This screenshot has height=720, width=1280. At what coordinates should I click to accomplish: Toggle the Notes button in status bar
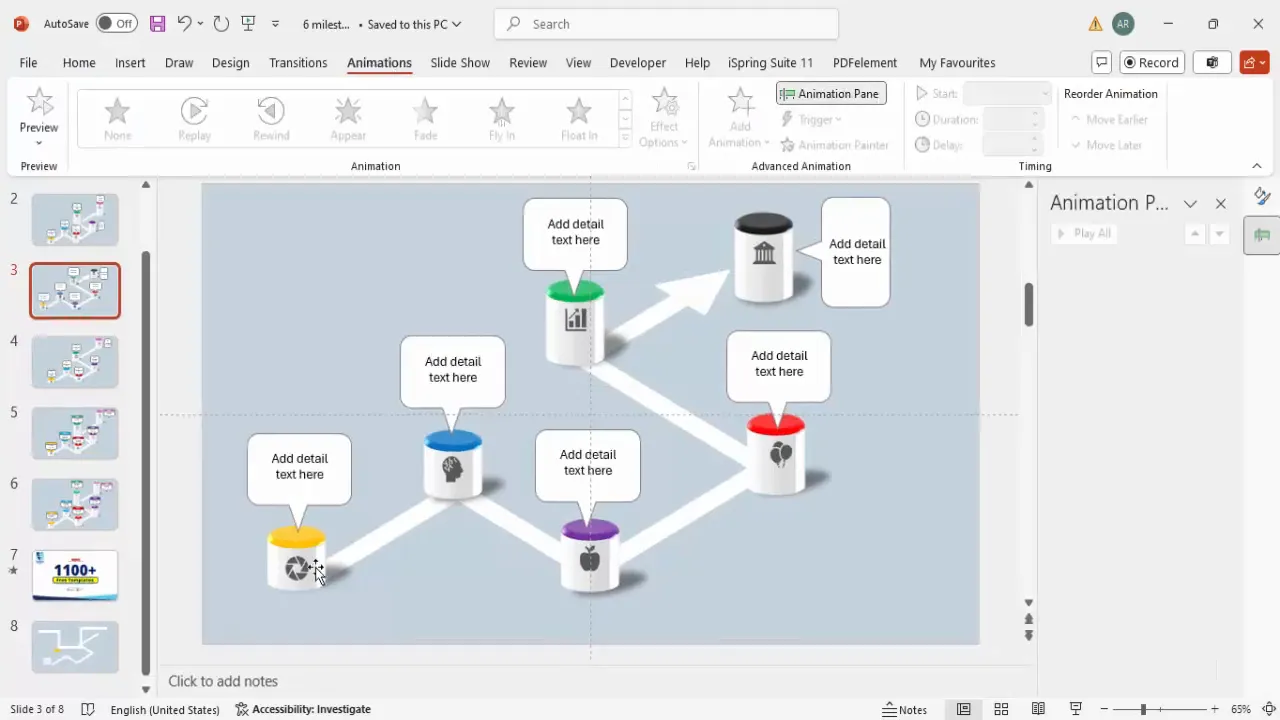coord(905,709)
